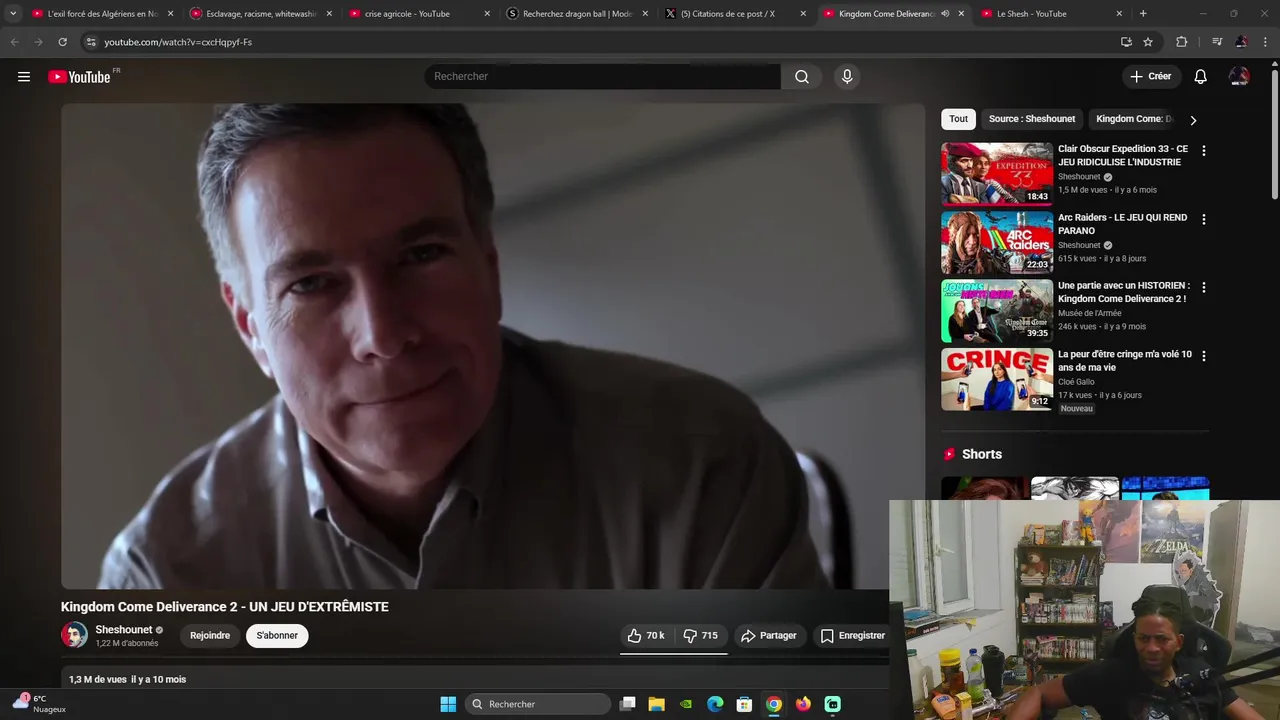
Task: Open options for Une partie avec un HISTORIEN video
Action: coord(1204,287)
